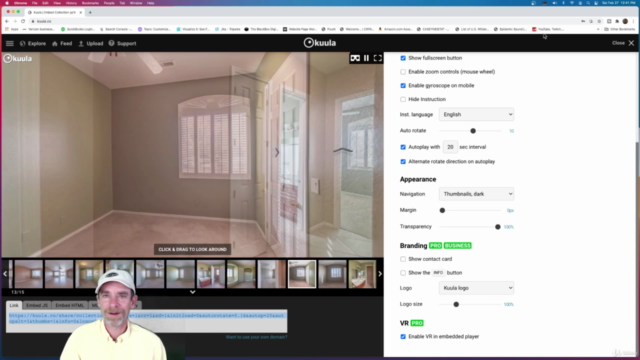Click 'Want to use your own domain?' link
This screenshot has width=640, height=360.
pos(256,337)
